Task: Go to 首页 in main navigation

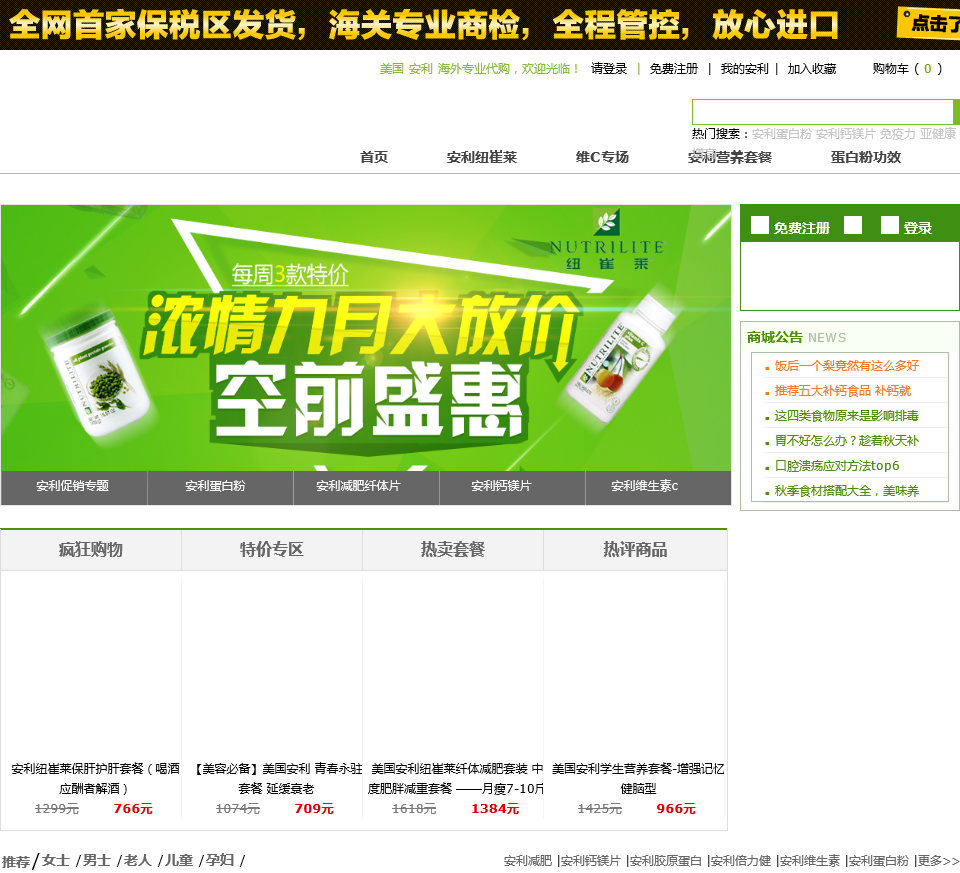Action: point(373,157)
